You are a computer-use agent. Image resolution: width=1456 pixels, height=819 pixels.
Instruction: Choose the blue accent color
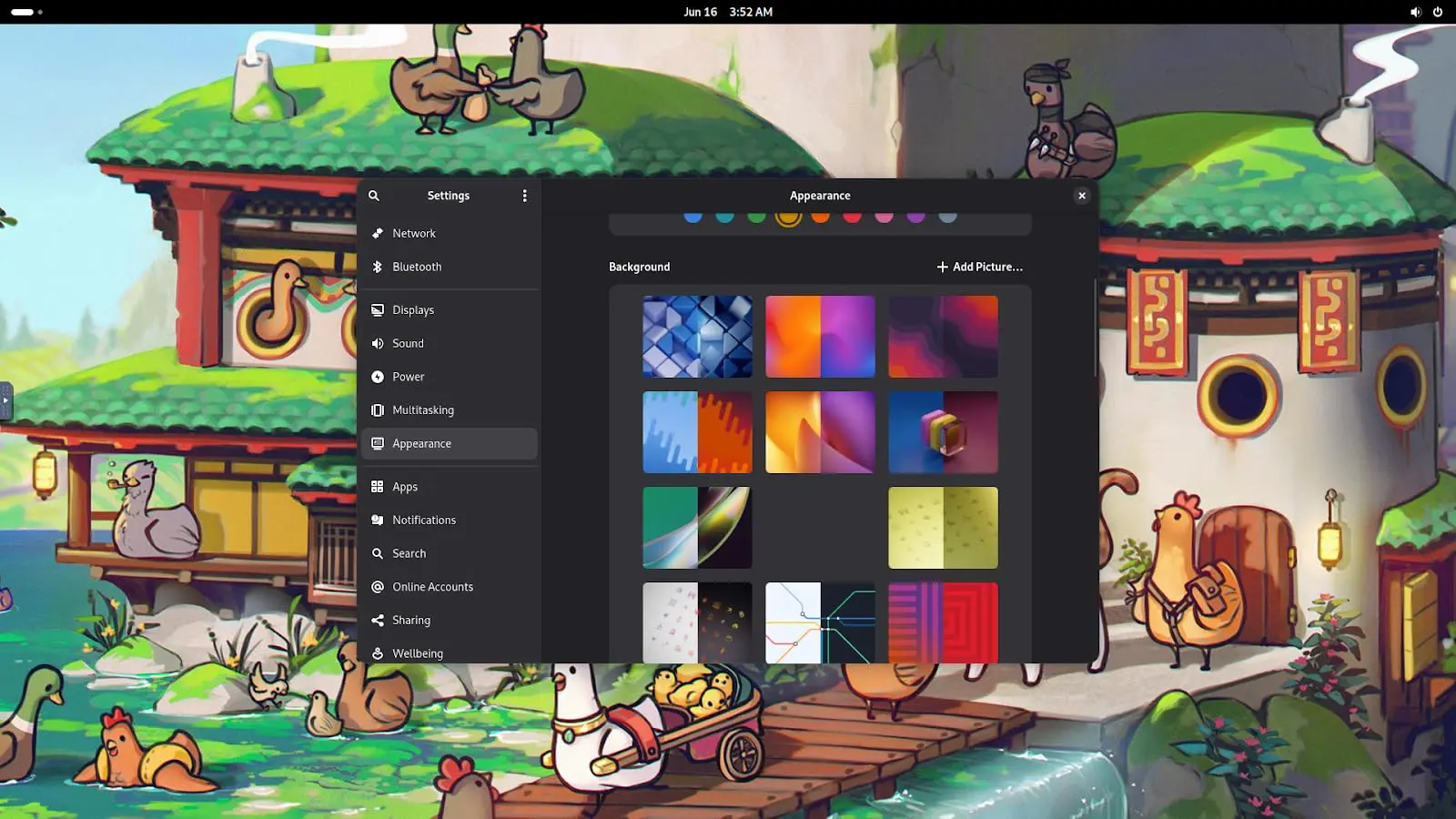pyautogui.click(x=693, y=217)
